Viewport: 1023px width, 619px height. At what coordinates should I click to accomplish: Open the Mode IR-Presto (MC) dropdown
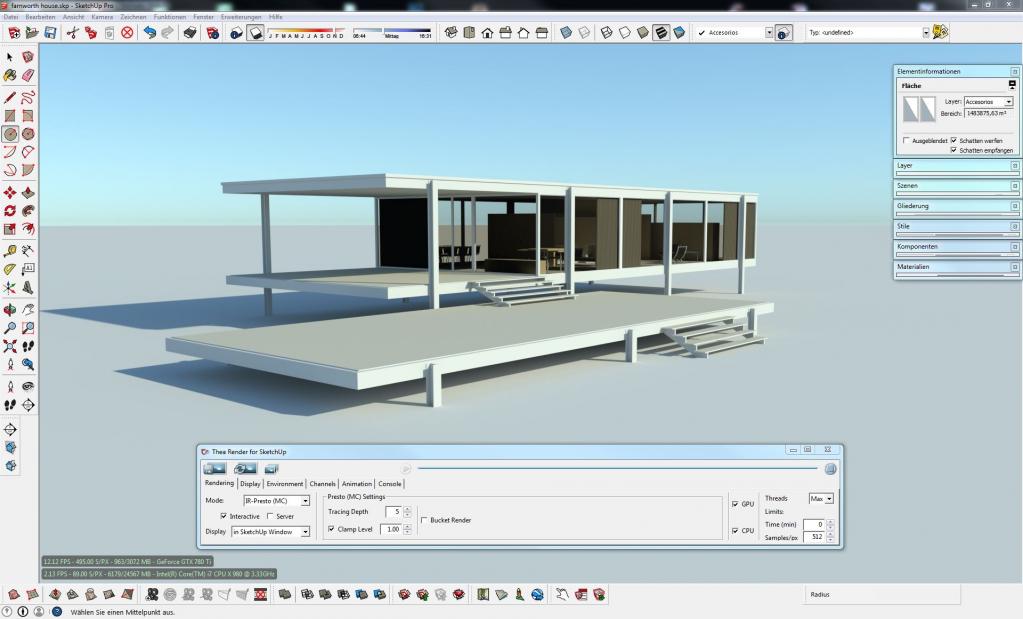tap(277, 501)
